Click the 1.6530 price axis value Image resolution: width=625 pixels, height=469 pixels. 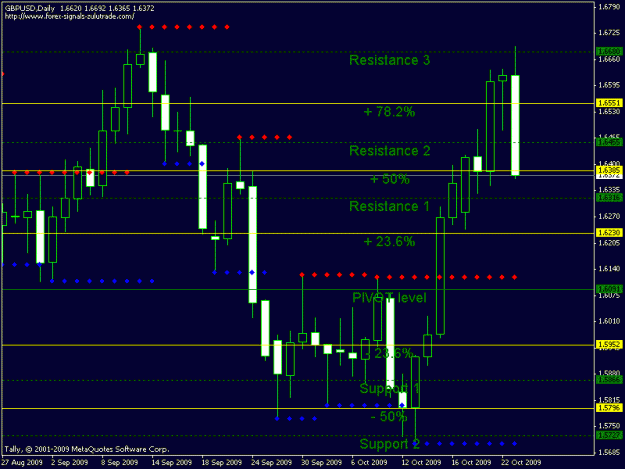pos(610,111)
